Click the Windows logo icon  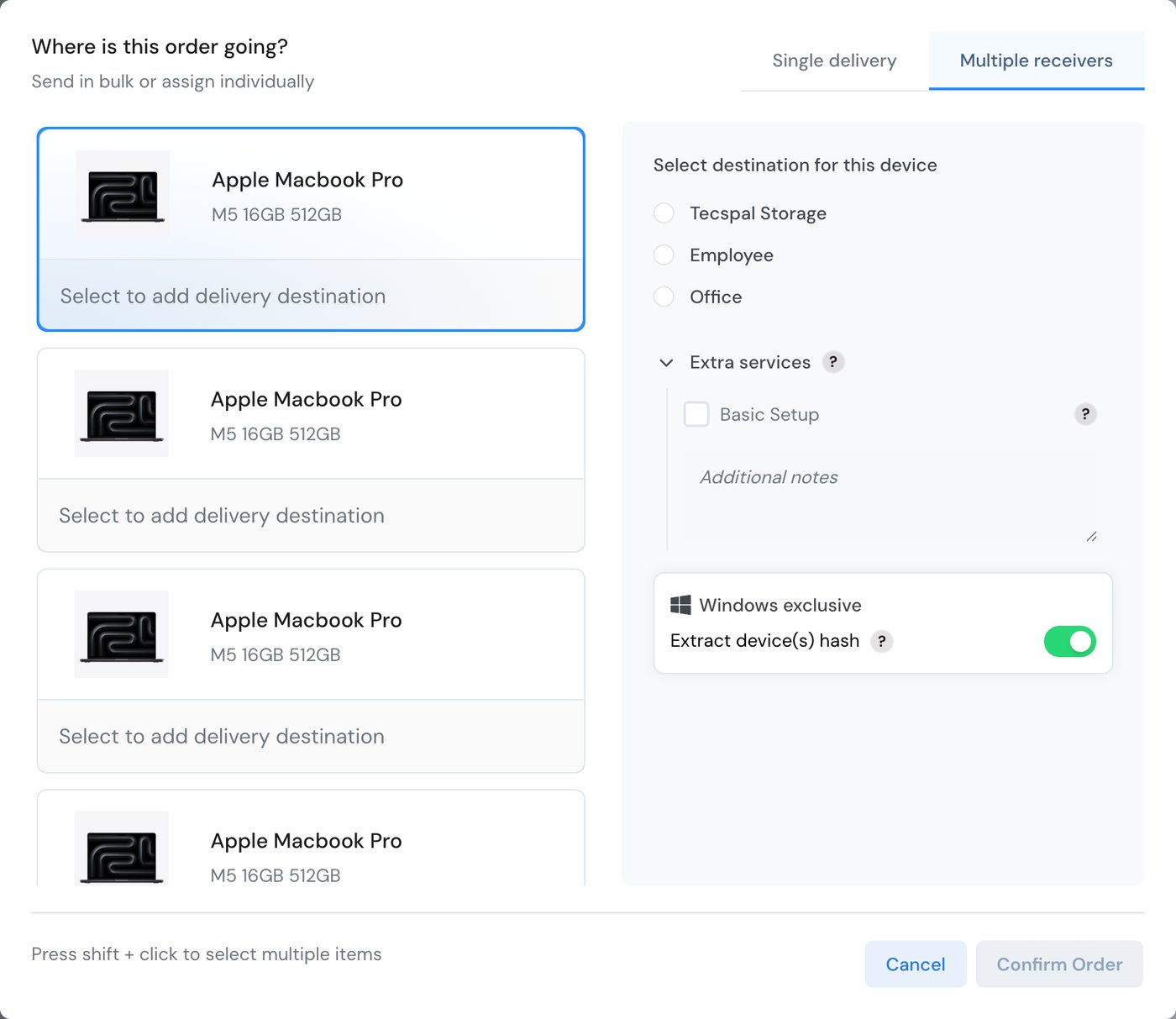680,605
